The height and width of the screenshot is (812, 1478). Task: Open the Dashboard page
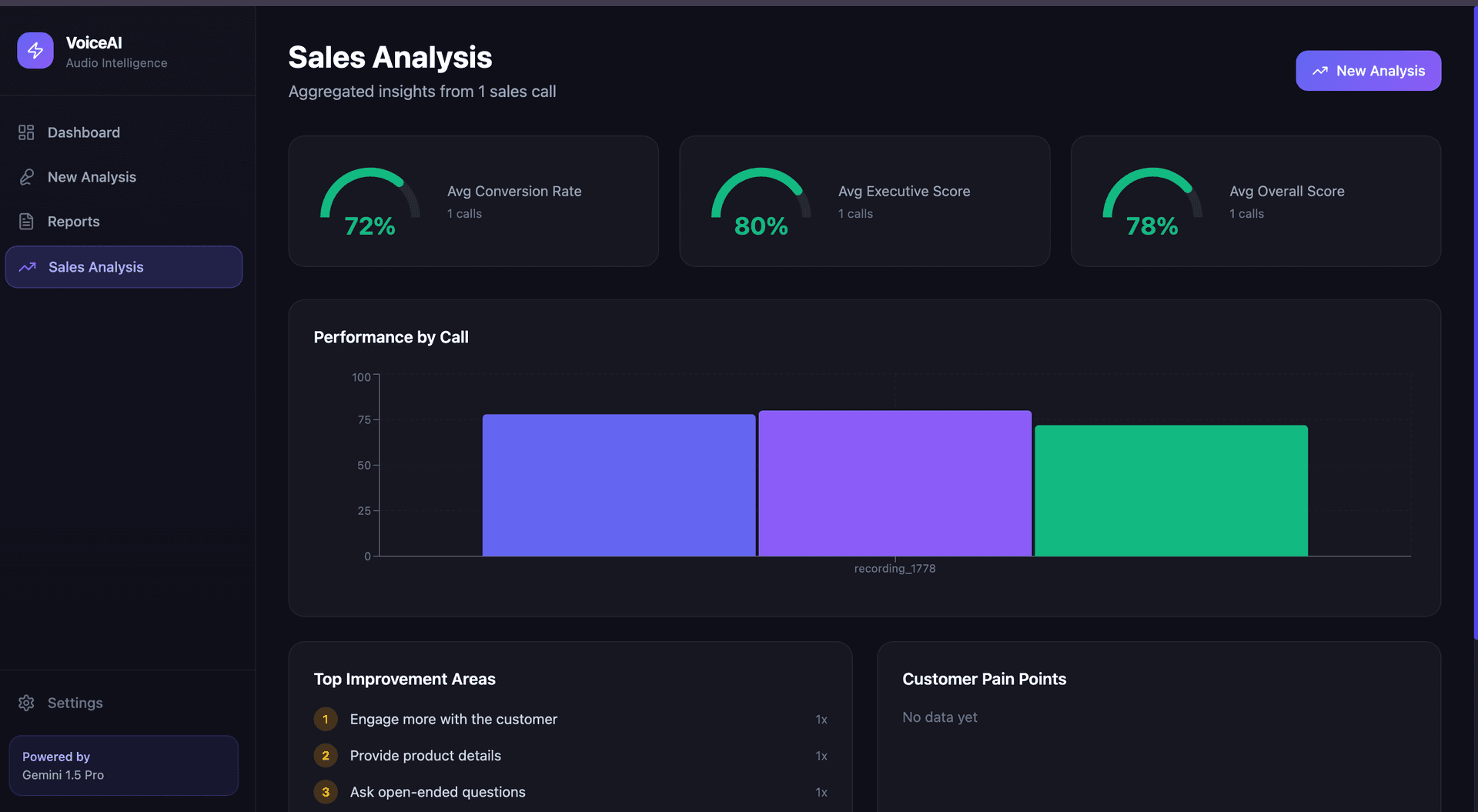click(x=124, y=132)
